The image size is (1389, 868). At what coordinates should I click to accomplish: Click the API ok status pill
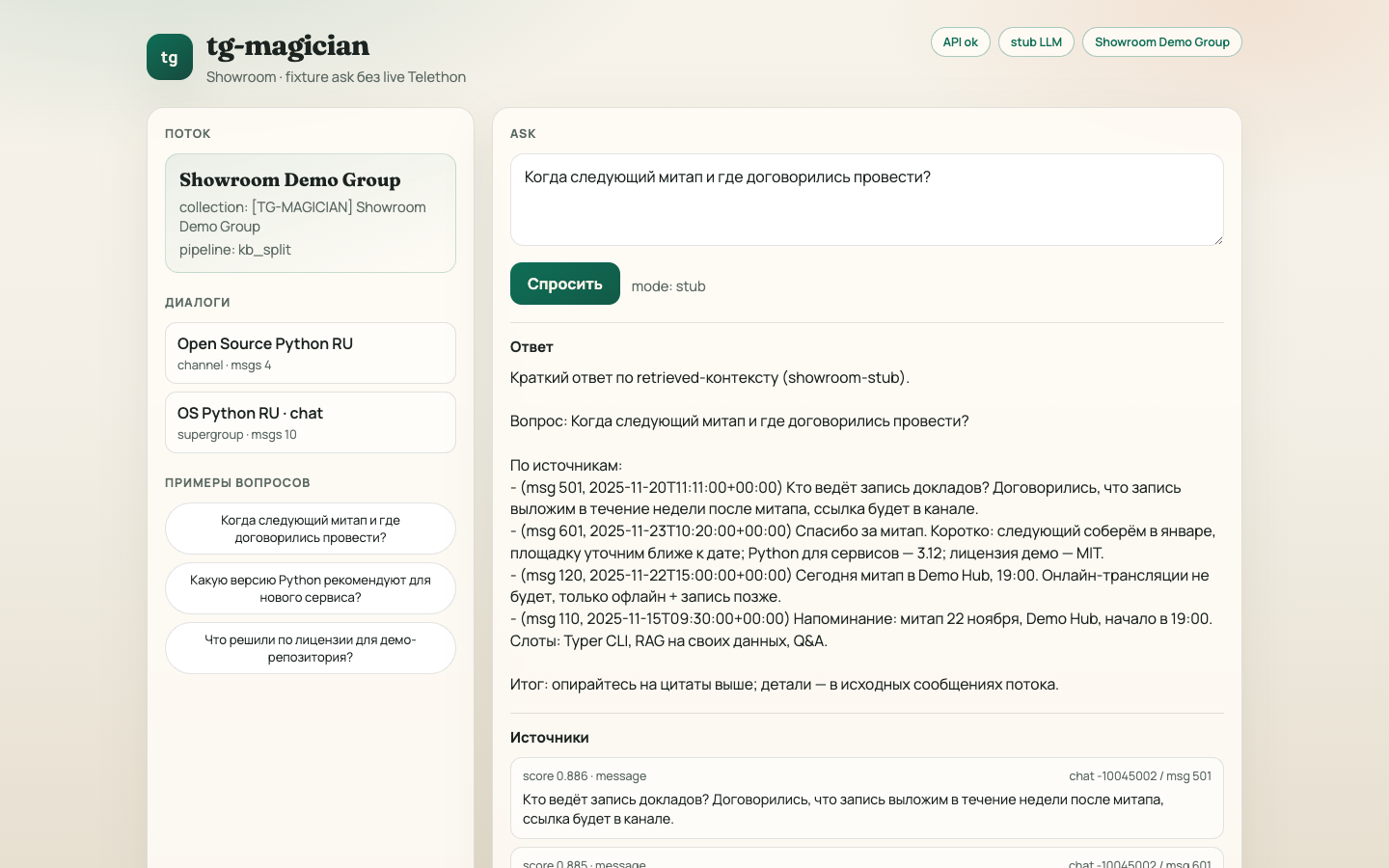[x=961, y=42]
